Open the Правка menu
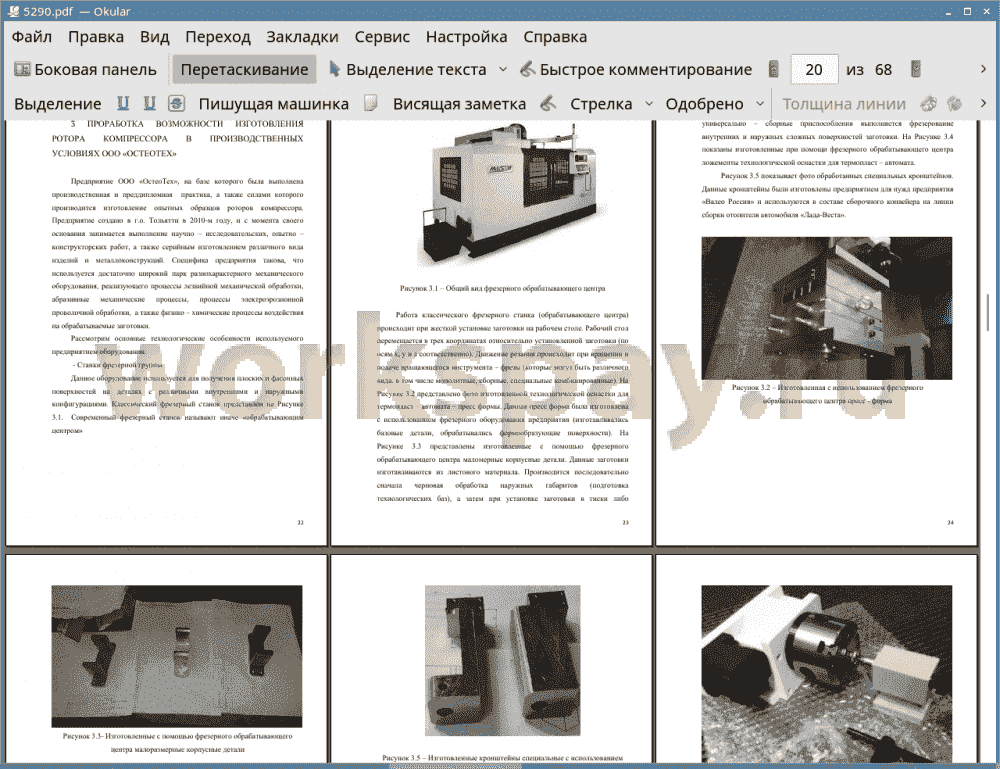 (96, 37)
